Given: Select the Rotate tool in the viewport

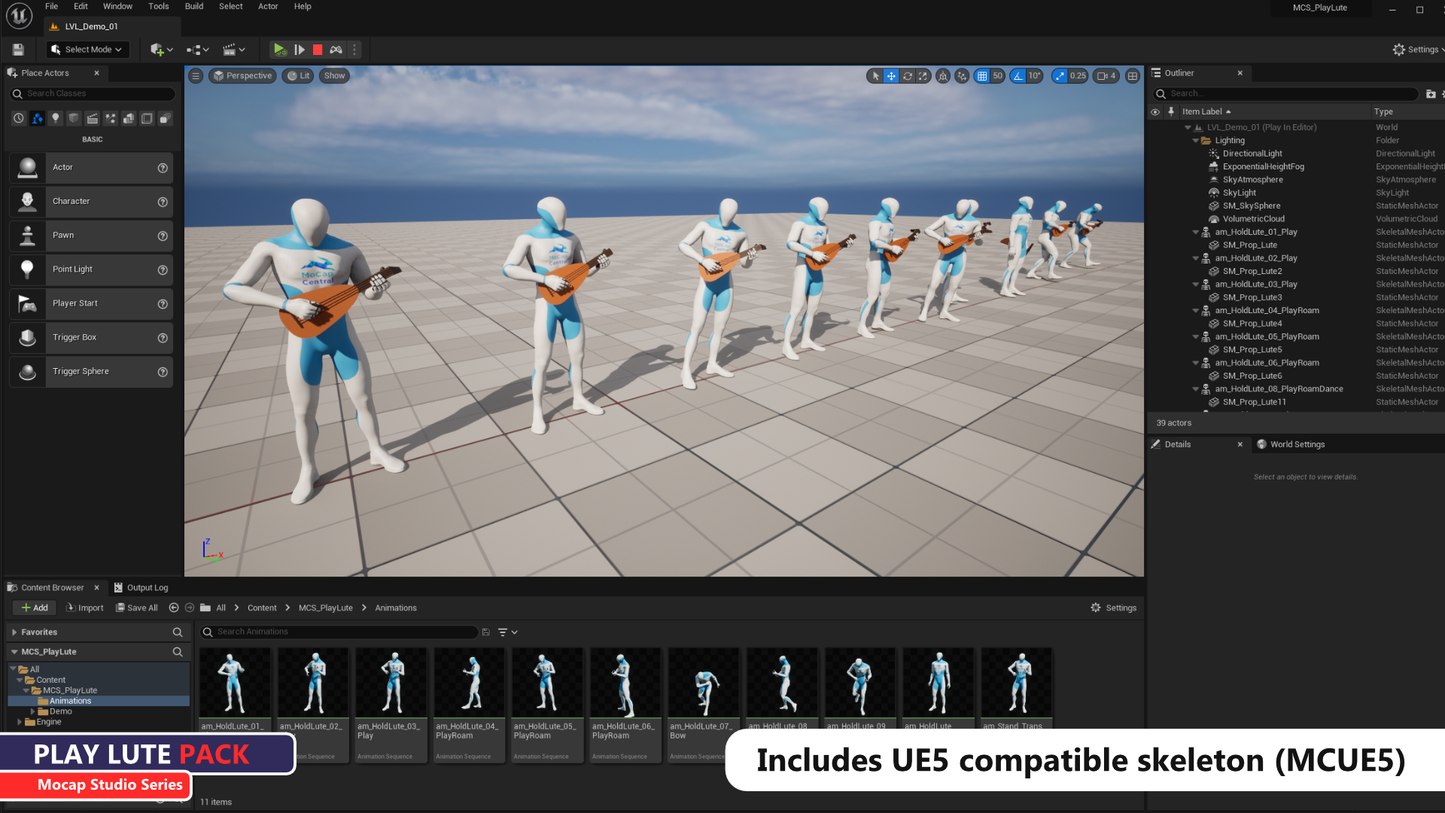Looking at the screenshot, I should tap(908, 75).
